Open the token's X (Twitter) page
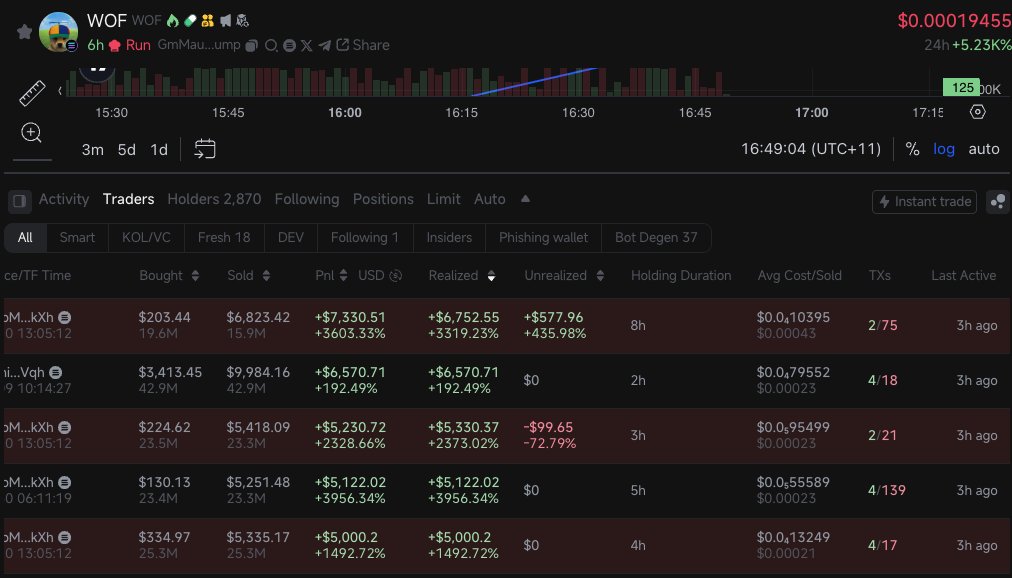Image resolution: width=1012 pixels, height=578 pixels. click(307, 45)
